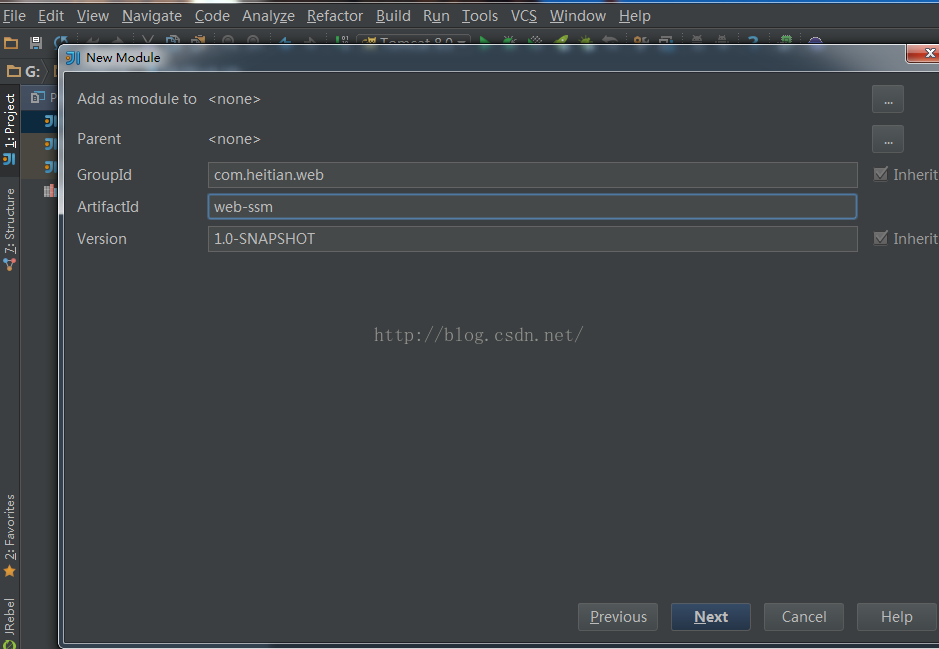The width and height of the screenshot is (939, 649).
Task: Toggle the Inherit checkbox for Version
Action: pos(880,238)
